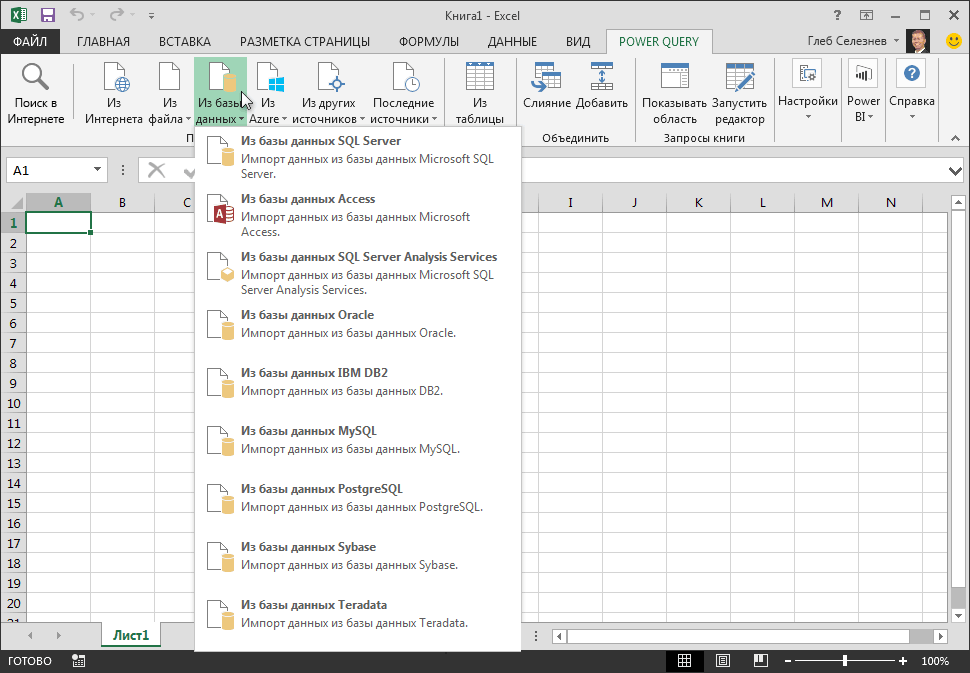The width and height of the screenshot is (970, 673).
Task: Click the Name Box showing A1
Action: [x=48, y=170]
